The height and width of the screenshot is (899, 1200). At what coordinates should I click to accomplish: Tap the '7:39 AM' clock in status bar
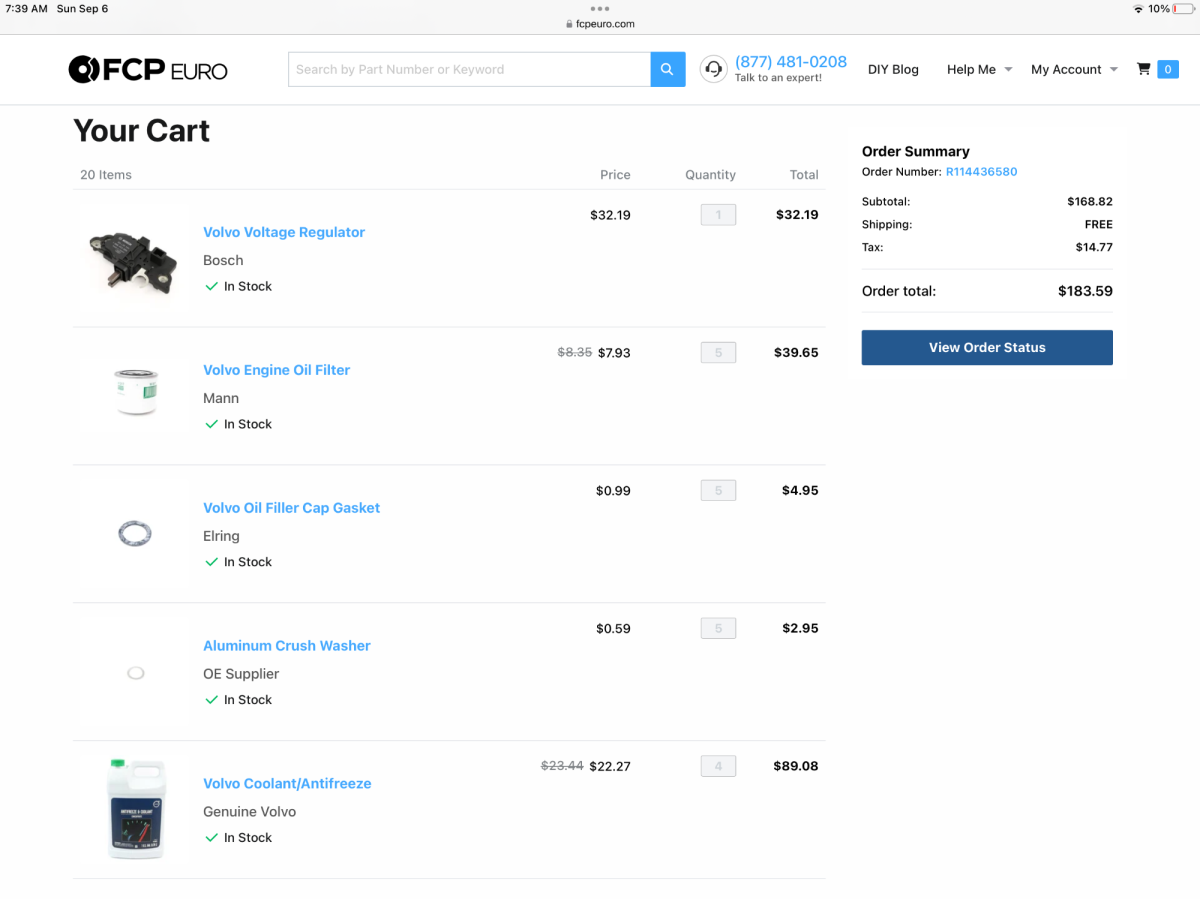point(26,9)
